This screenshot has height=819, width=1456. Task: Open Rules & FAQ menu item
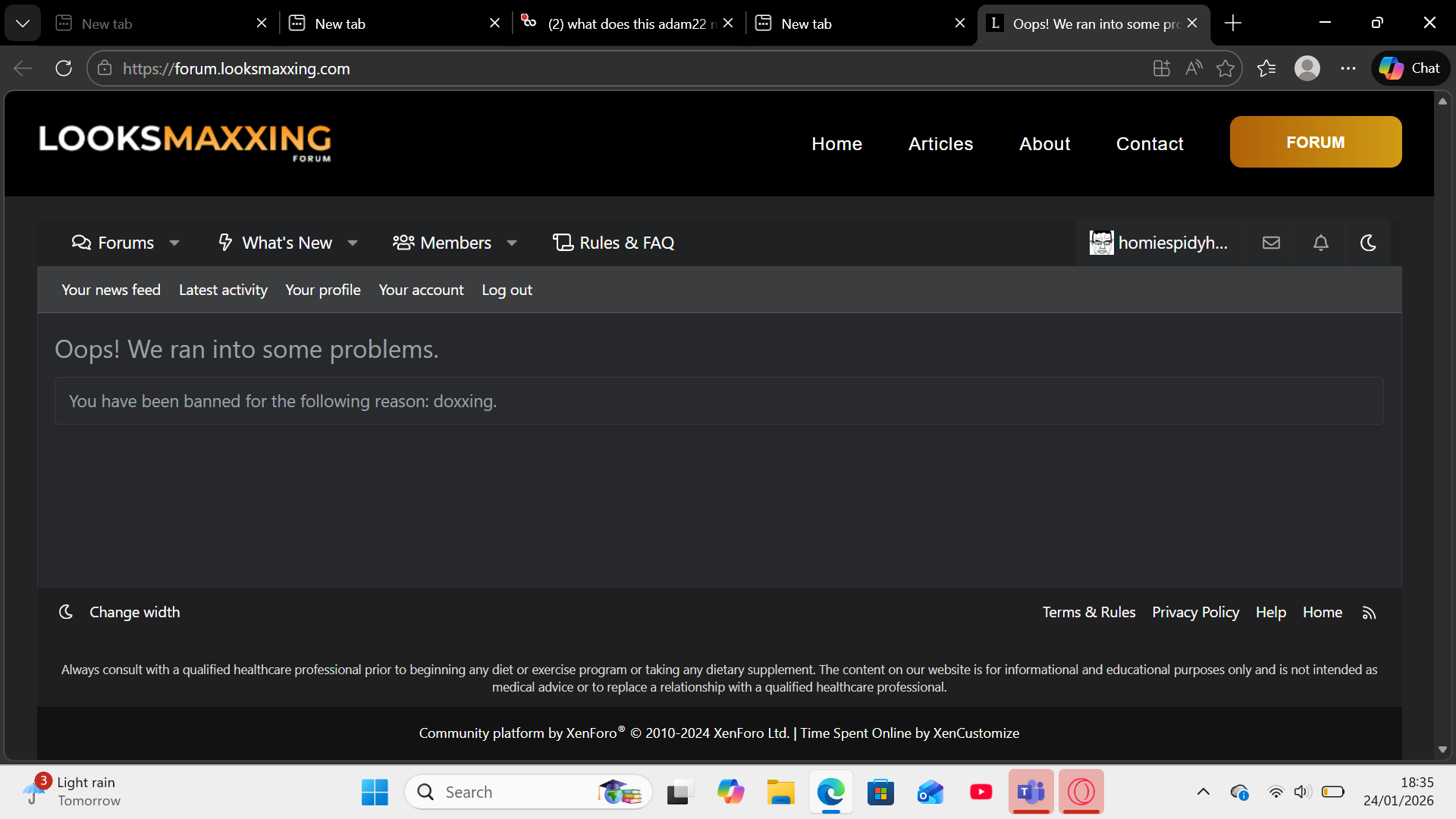613,243
